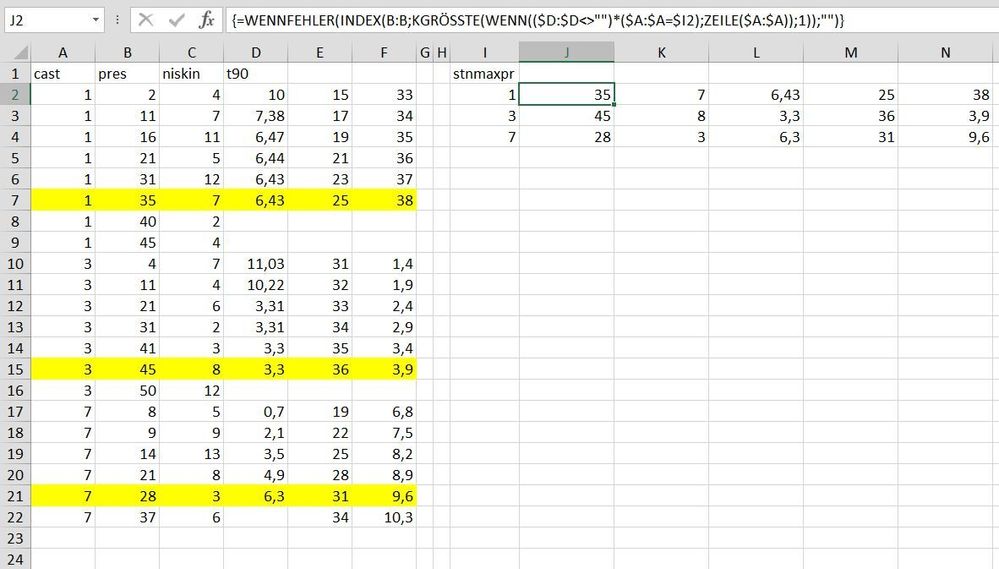Click cell D11 with value 10,22

point(255,285)
